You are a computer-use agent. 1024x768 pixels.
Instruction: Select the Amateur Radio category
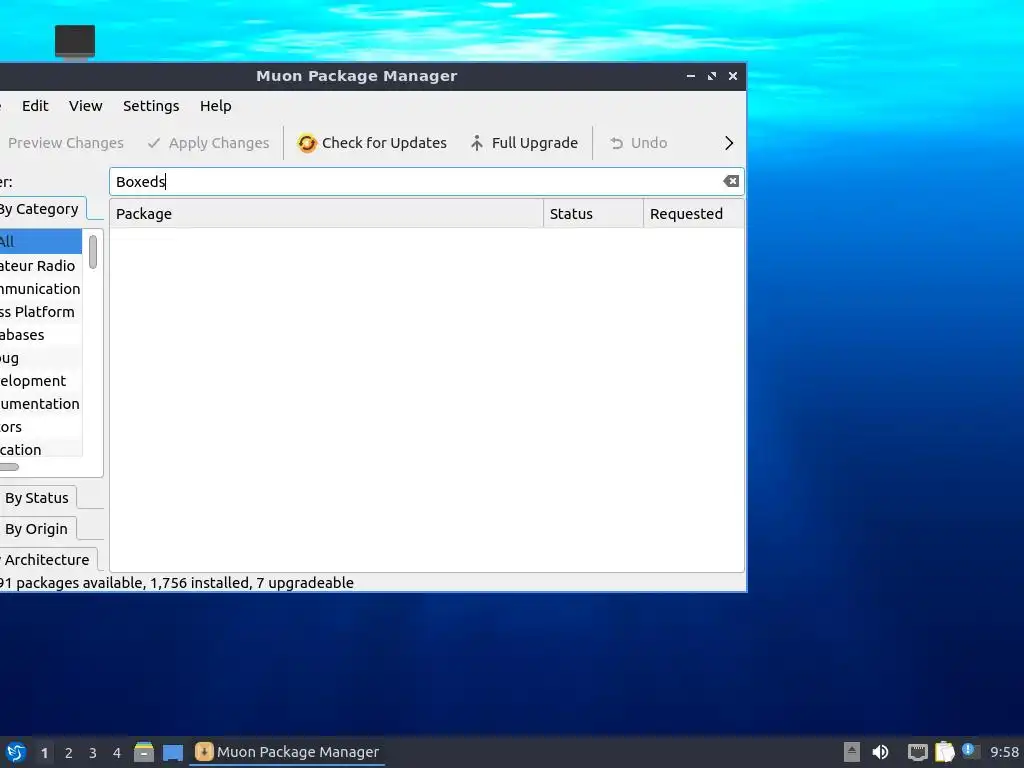tap(40, 266)
